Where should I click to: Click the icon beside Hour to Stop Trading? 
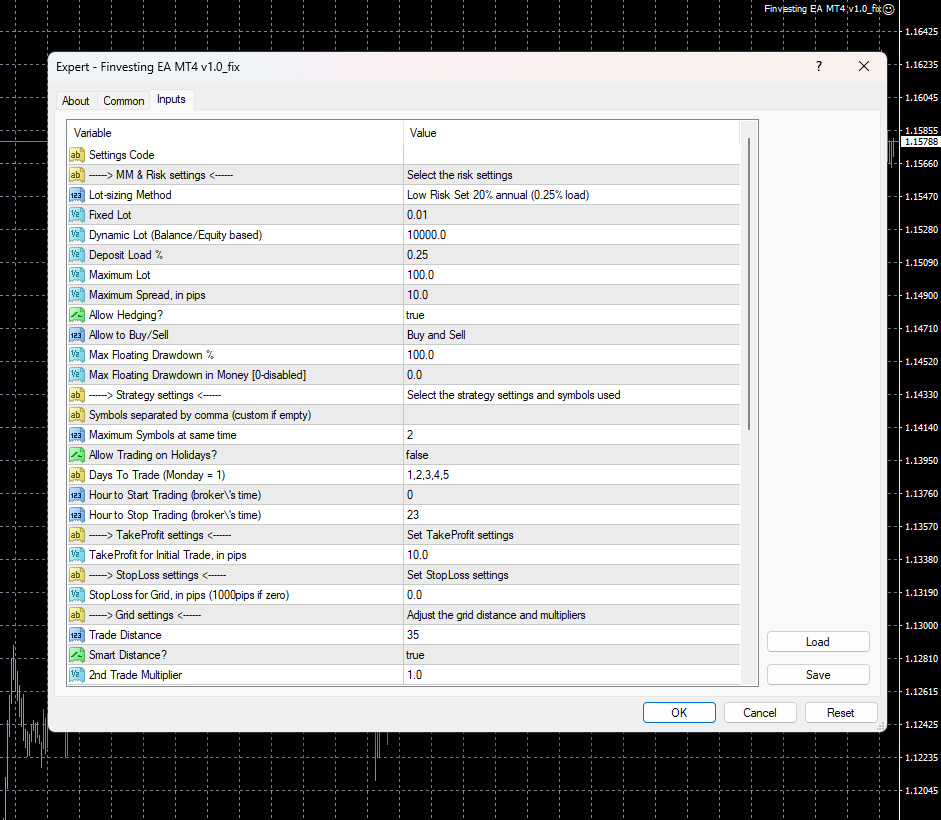click(76, 515)
